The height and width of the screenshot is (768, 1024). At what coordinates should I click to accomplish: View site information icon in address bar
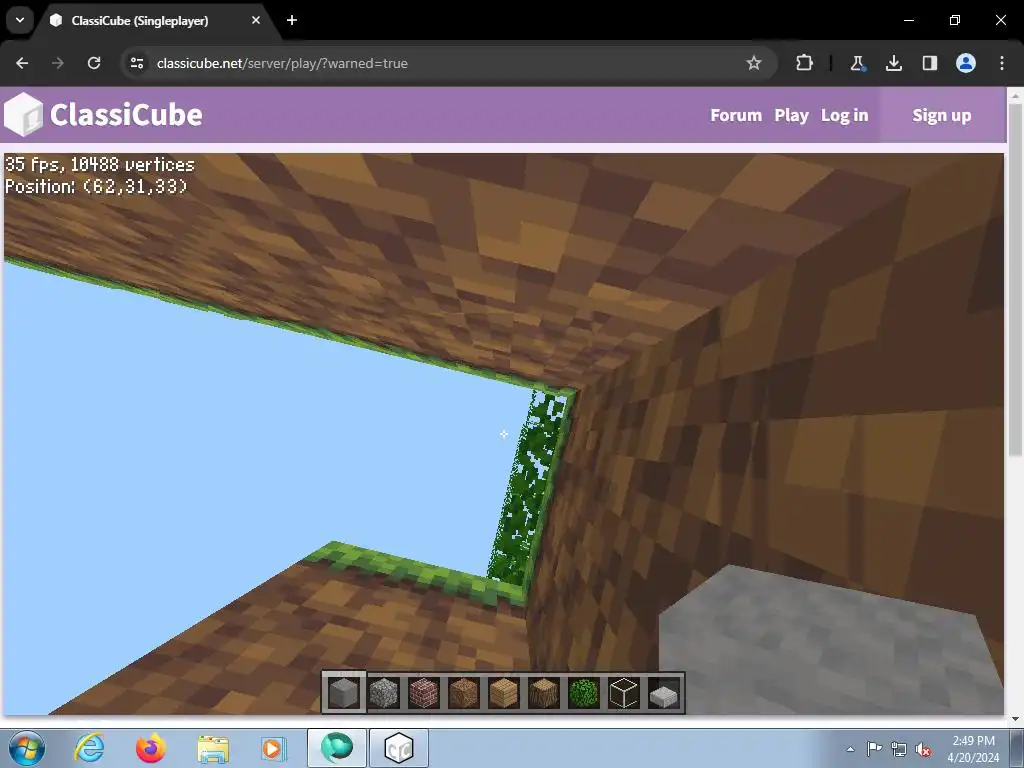137,63
